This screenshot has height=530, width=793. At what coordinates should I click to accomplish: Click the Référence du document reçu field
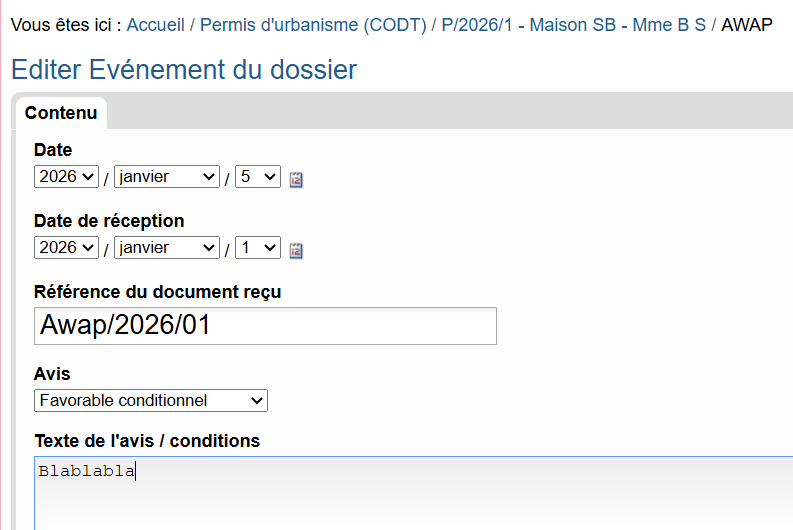click(265, 326)
